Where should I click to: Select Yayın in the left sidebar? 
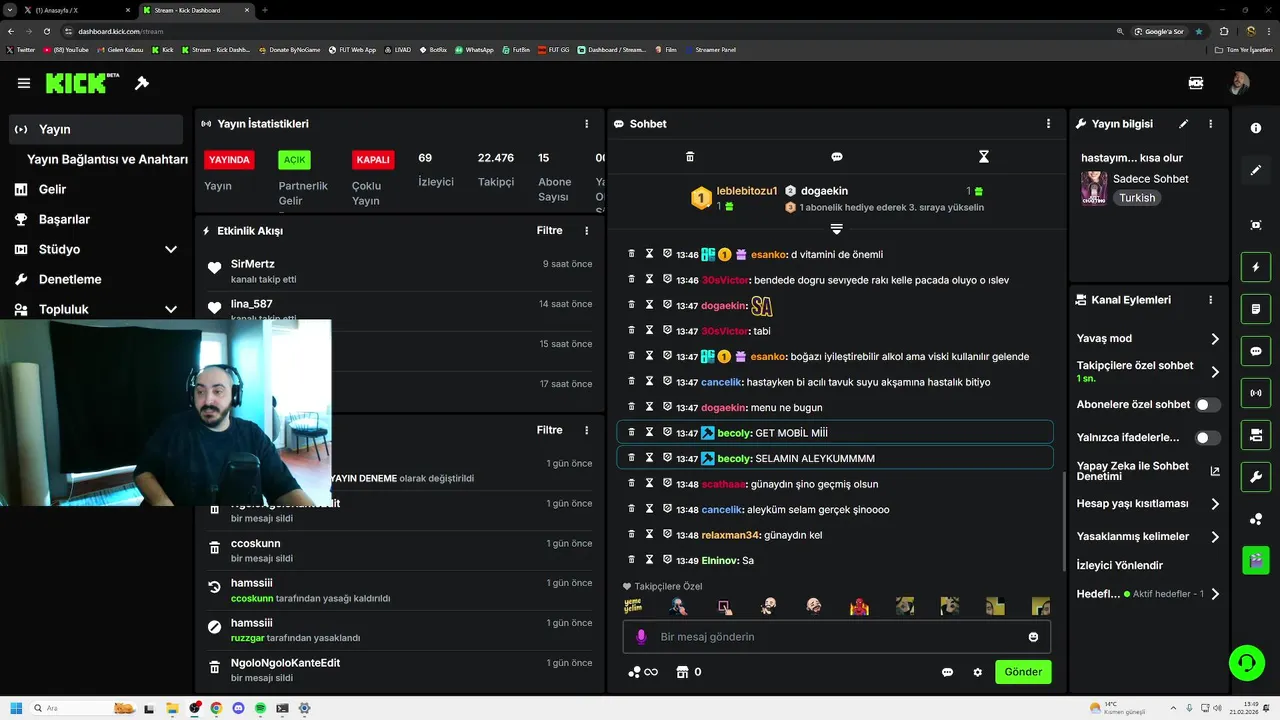pos(96,129)
